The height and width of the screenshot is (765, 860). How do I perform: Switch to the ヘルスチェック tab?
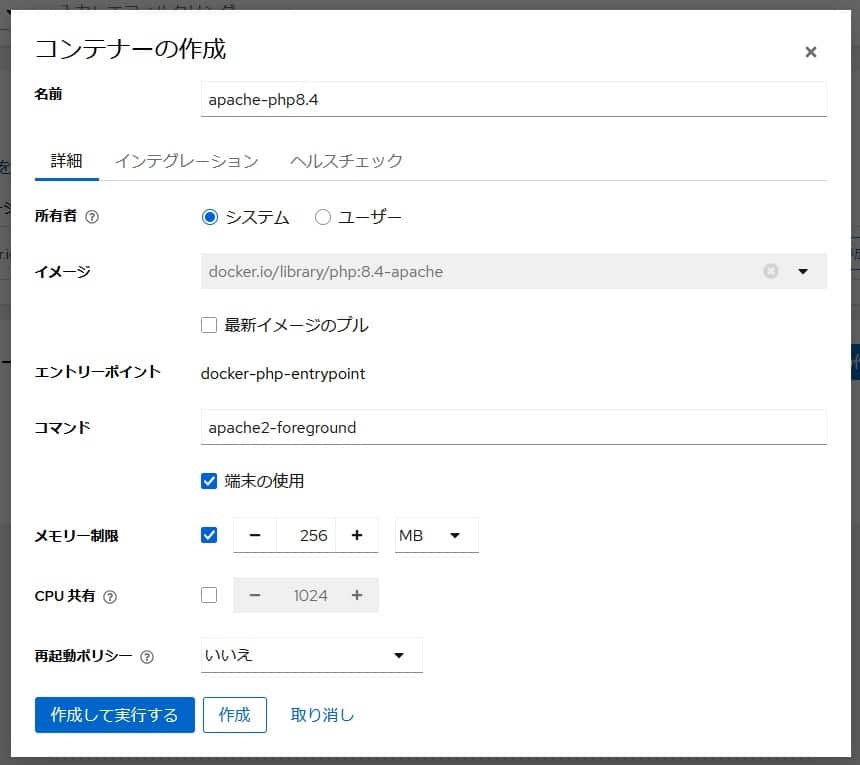point(346,161)
